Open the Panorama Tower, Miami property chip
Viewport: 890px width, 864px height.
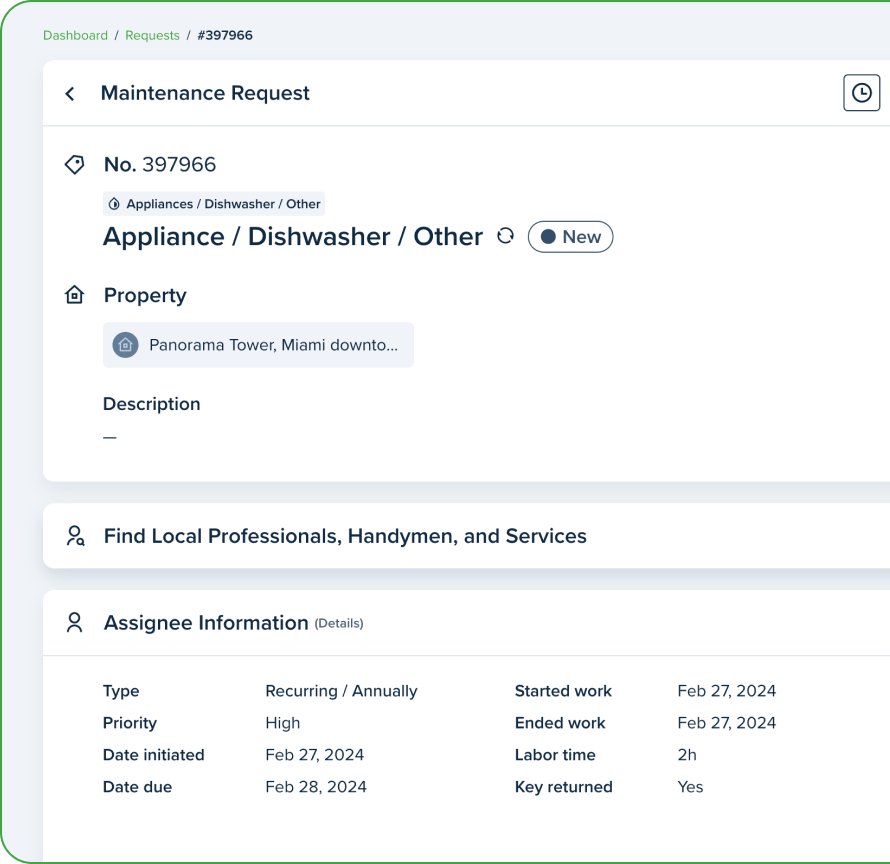point(258,344)
